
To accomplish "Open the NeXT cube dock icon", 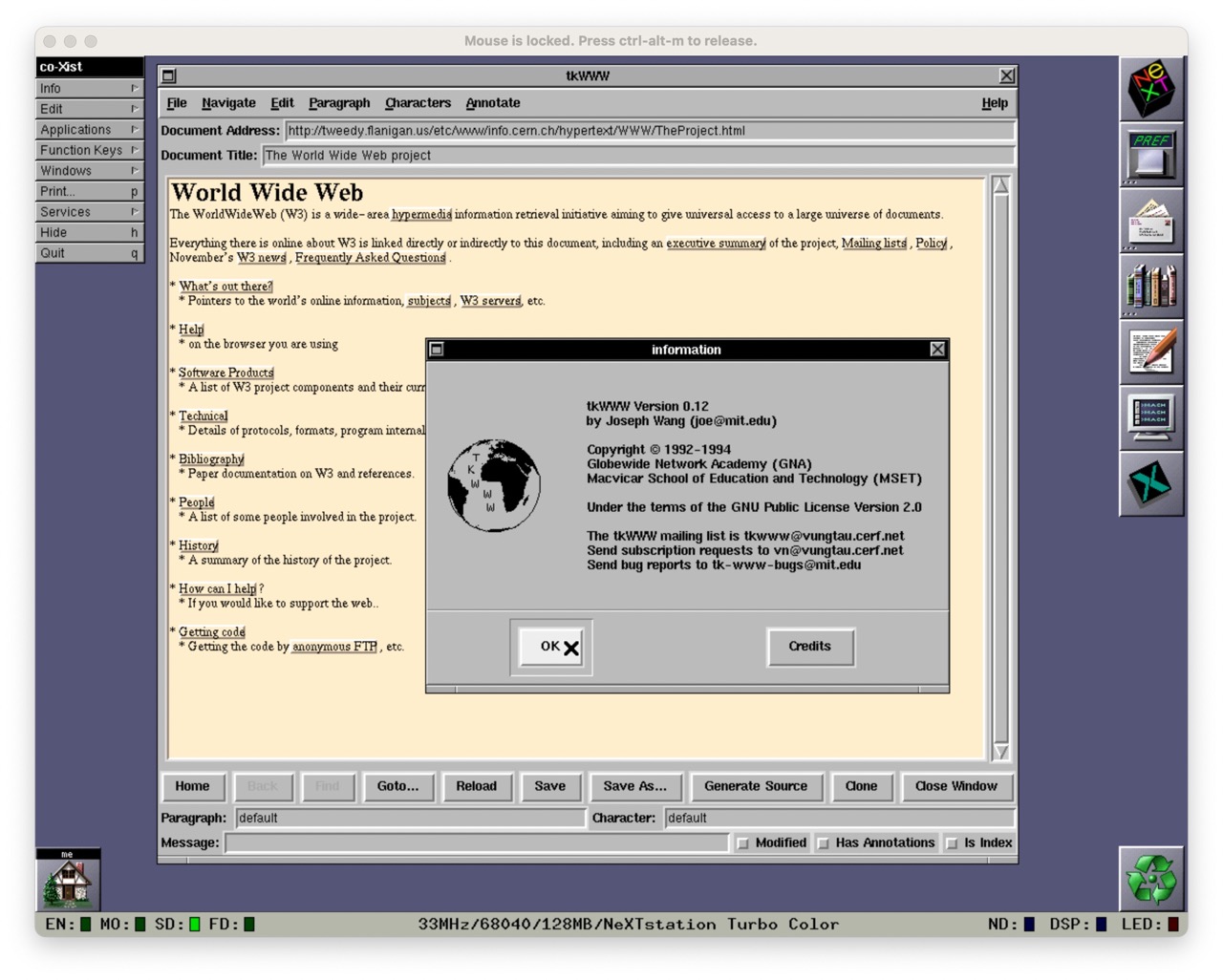I will 1152,90.
